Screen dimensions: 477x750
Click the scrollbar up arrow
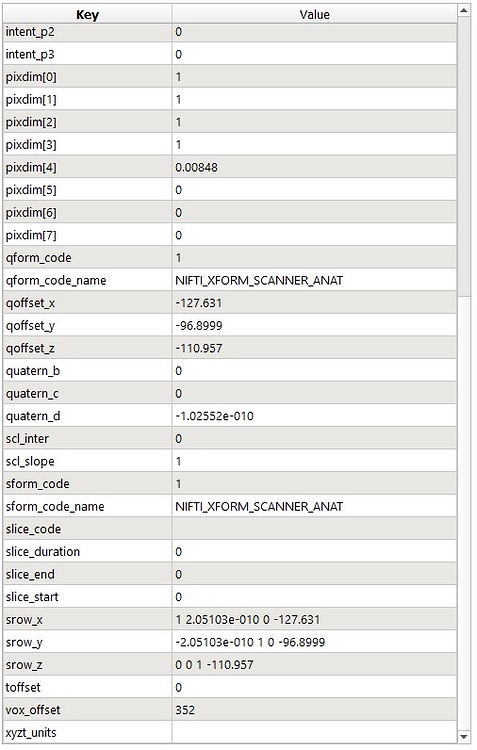pyautogui.click(x=464, y=10)
